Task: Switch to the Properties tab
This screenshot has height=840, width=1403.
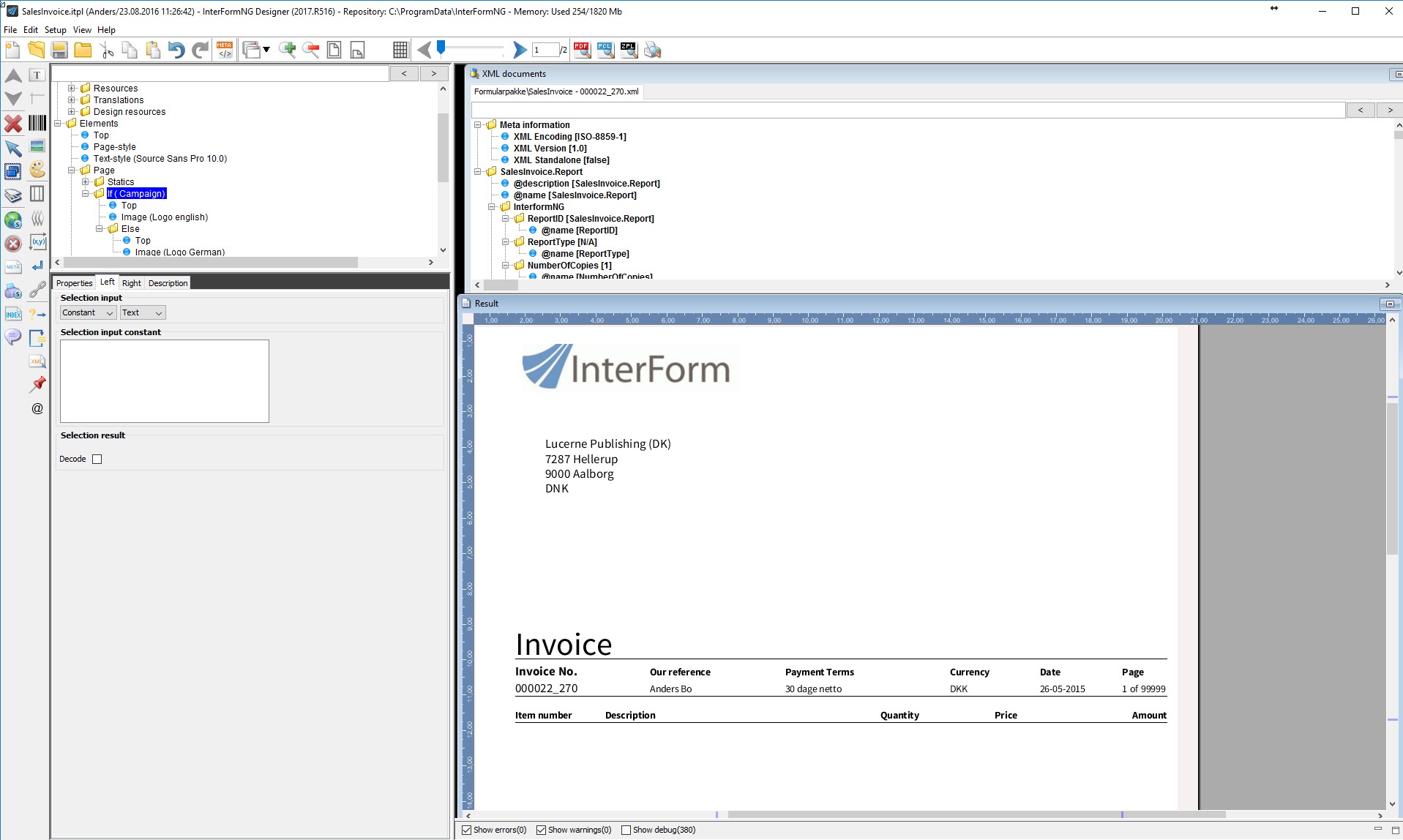Action: (75, 283)
